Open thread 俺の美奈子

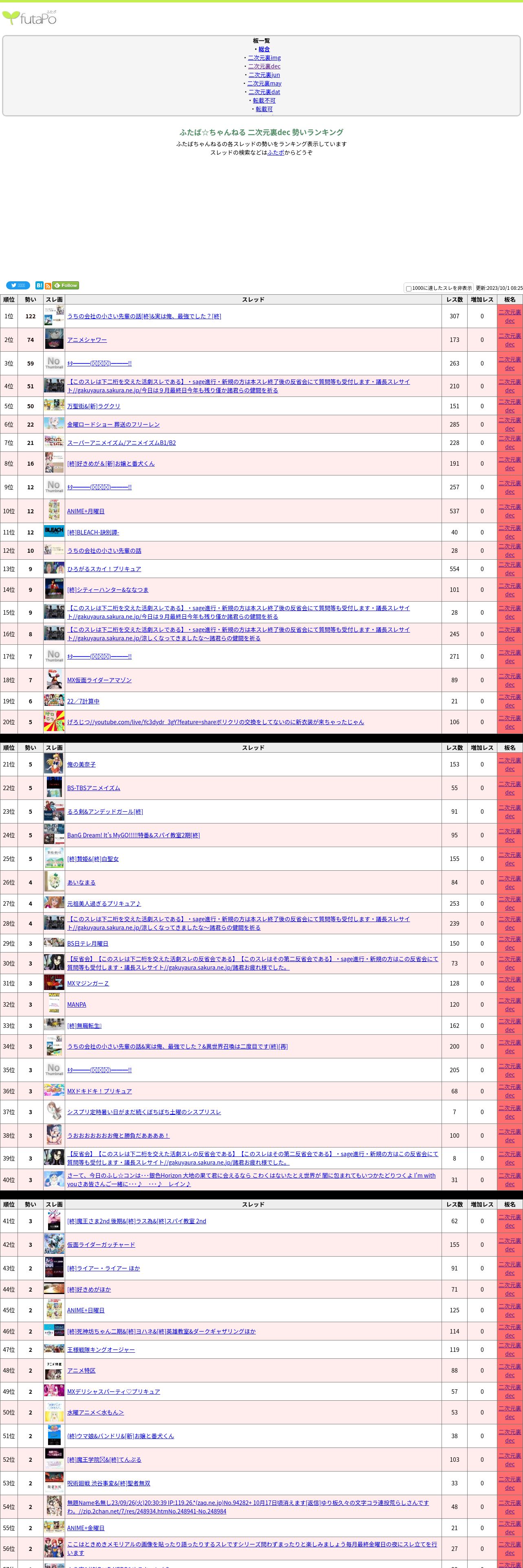pyautogui.click(x=81, y=764)
